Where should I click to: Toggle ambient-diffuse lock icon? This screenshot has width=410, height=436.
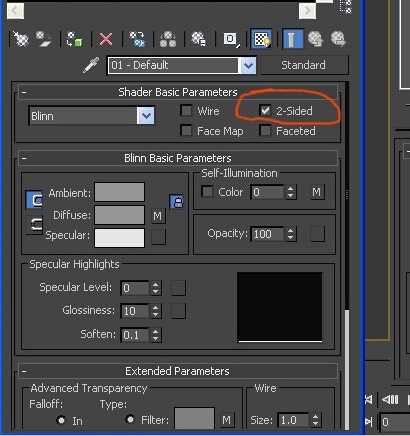(34, 200)
